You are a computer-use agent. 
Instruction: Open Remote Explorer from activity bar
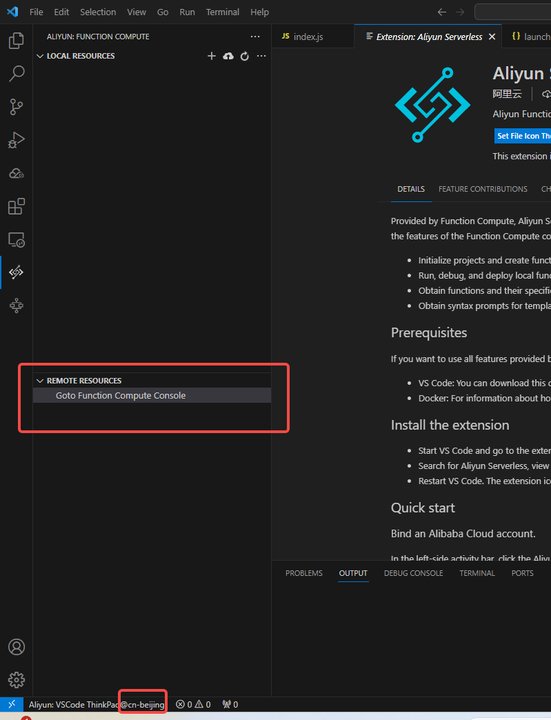[x=16, y=240]
